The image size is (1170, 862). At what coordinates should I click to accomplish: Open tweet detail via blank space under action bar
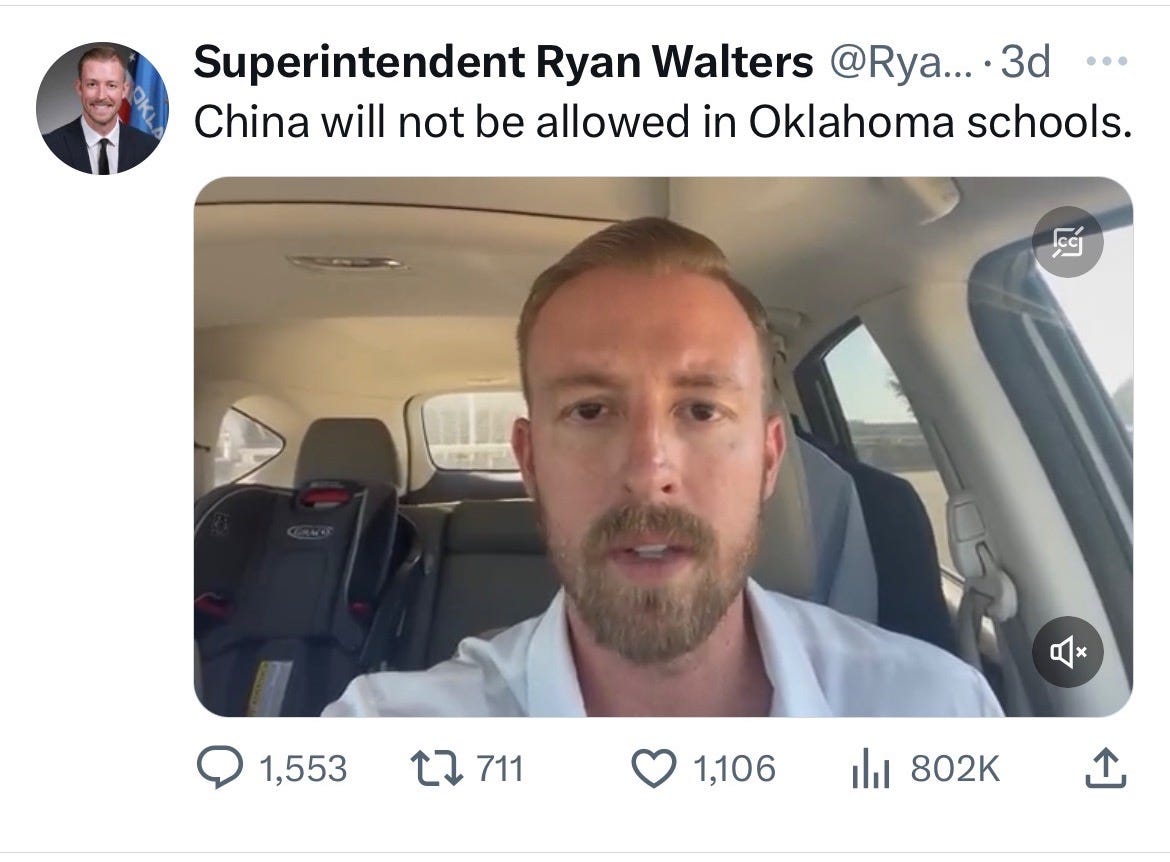coord(663,825)
